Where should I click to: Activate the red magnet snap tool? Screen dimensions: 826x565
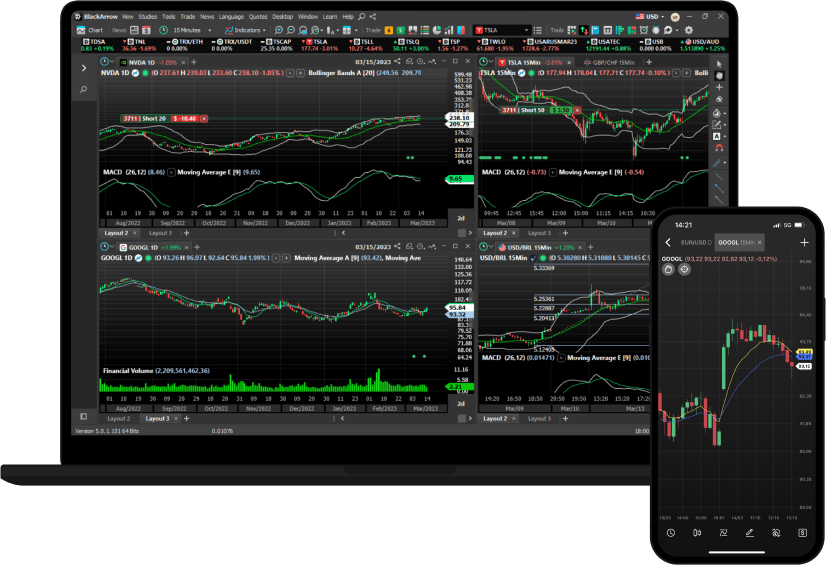(x=718, y=148)
